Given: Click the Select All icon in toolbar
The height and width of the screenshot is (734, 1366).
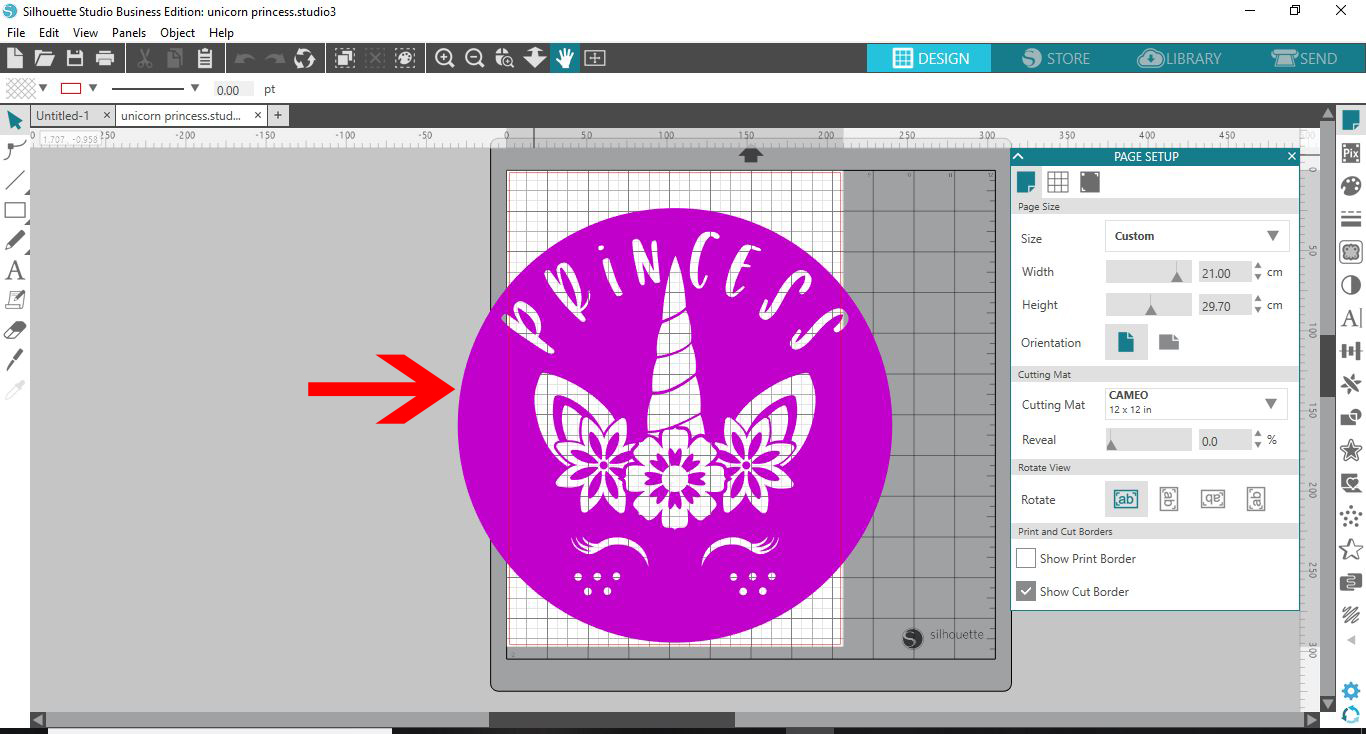Looking at the screenshot, I should tap(345, 58).
